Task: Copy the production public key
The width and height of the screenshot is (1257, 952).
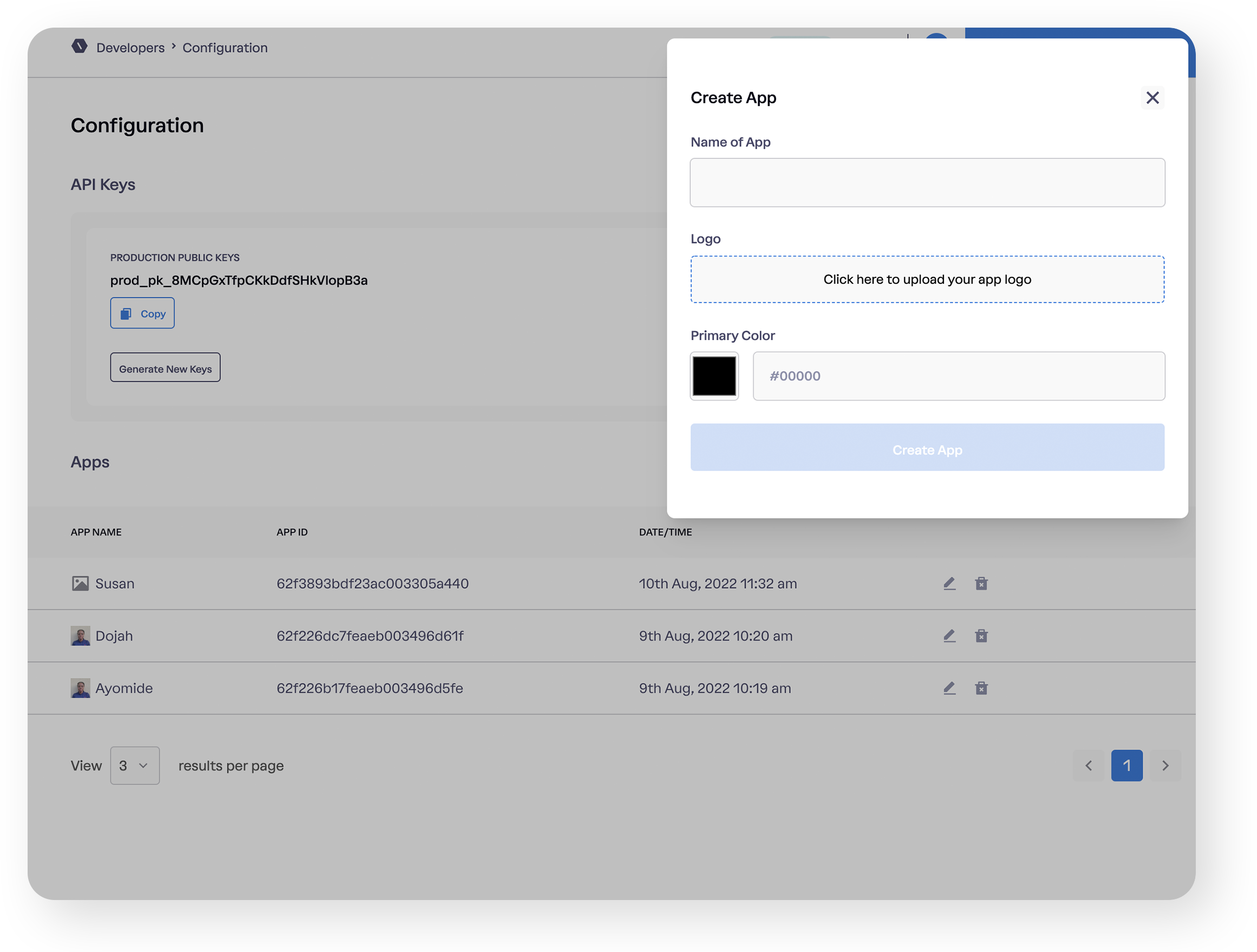Action: 142,313
